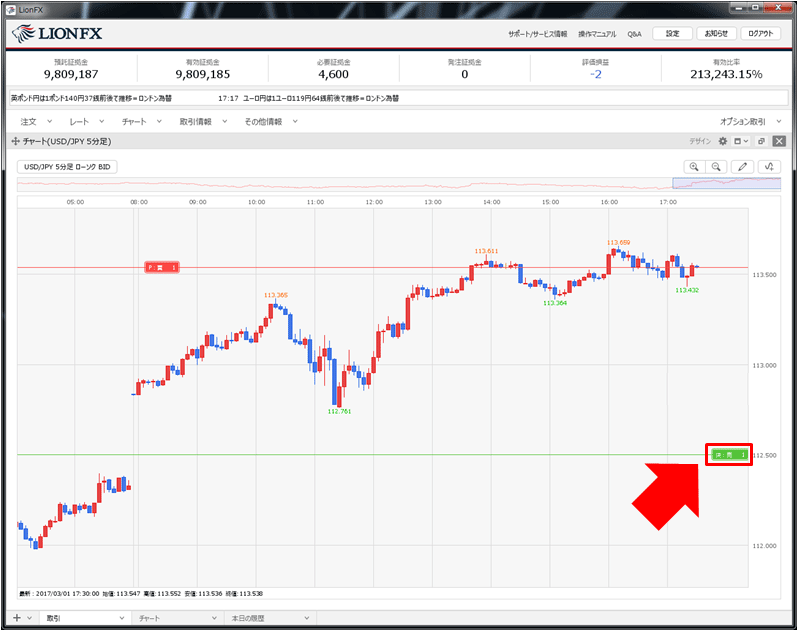The height and width of the screenshot is (631, 798).
Task: Select the green order label 決:売 1
Action: coord(730,454)
